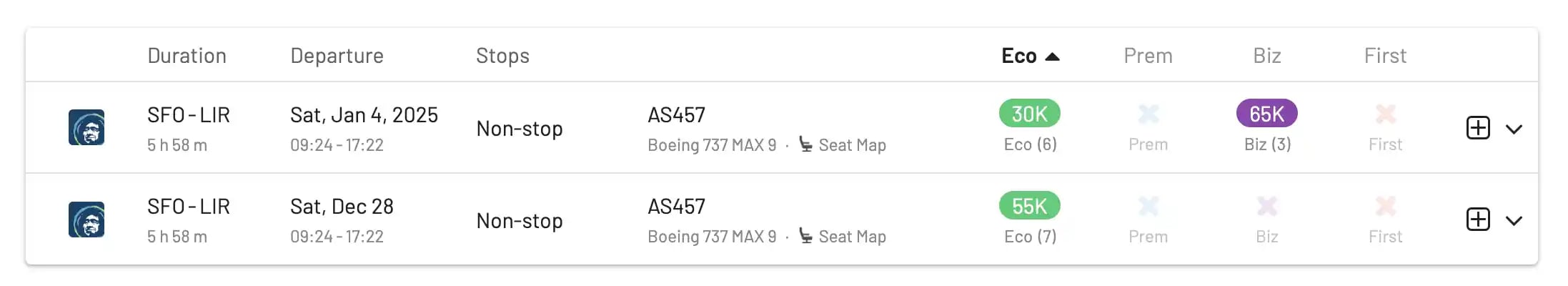The width and height of the screenshot is (1568, 286).
Task: Click unavailable First X on Jan 4 flight
Action: tap(1385, 114)
